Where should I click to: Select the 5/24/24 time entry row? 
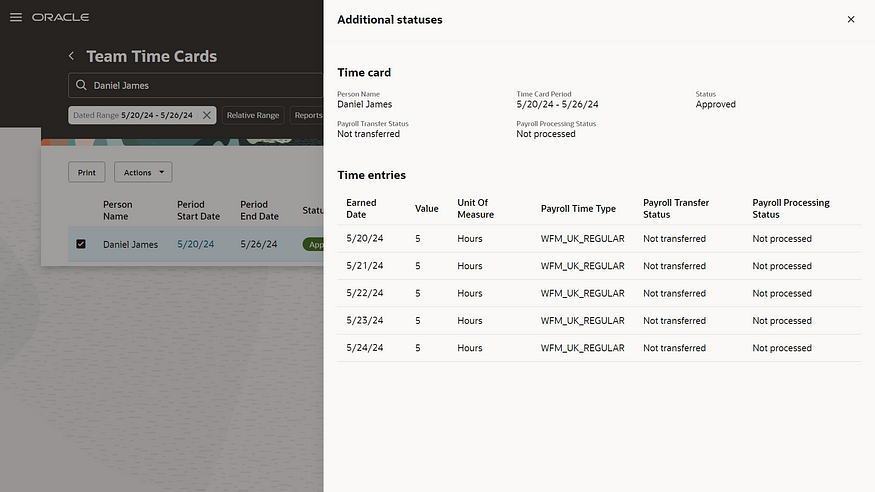[x=598, y=348]
